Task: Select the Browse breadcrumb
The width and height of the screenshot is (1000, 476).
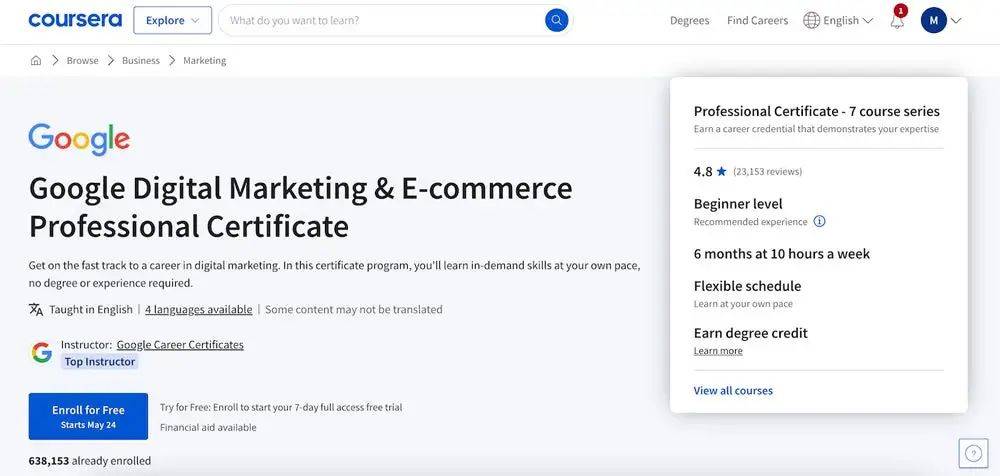Action: click(x=83, y=61)
